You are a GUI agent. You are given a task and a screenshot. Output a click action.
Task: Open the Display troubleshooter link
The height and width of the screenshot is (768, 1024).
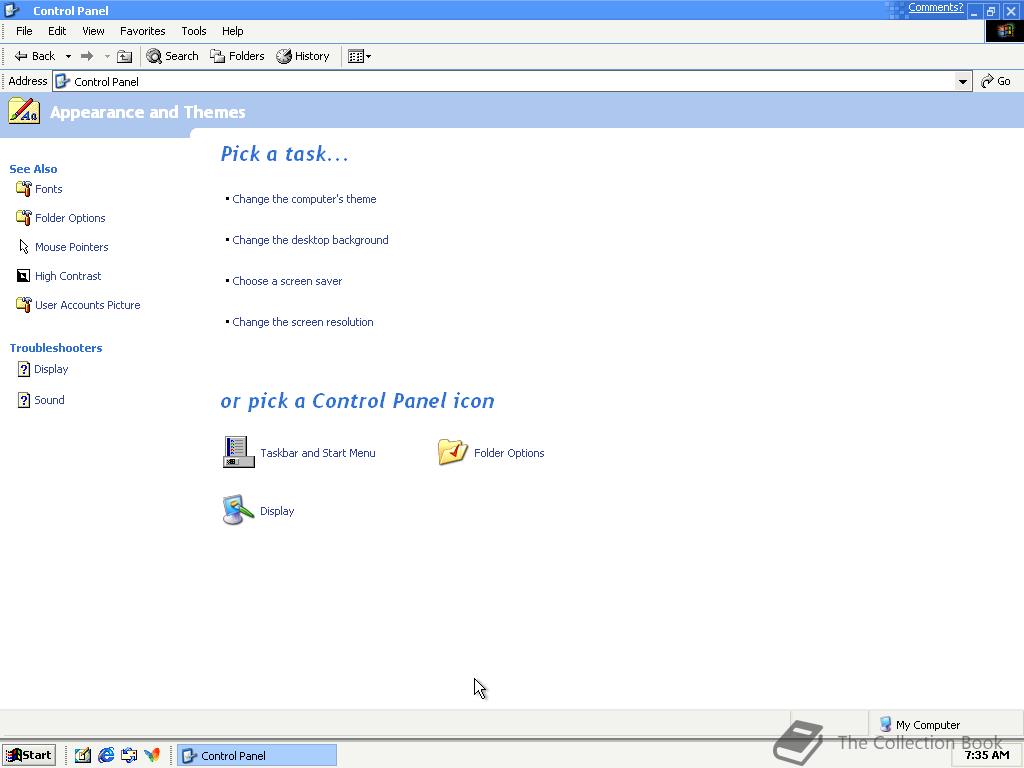[51, 369]
